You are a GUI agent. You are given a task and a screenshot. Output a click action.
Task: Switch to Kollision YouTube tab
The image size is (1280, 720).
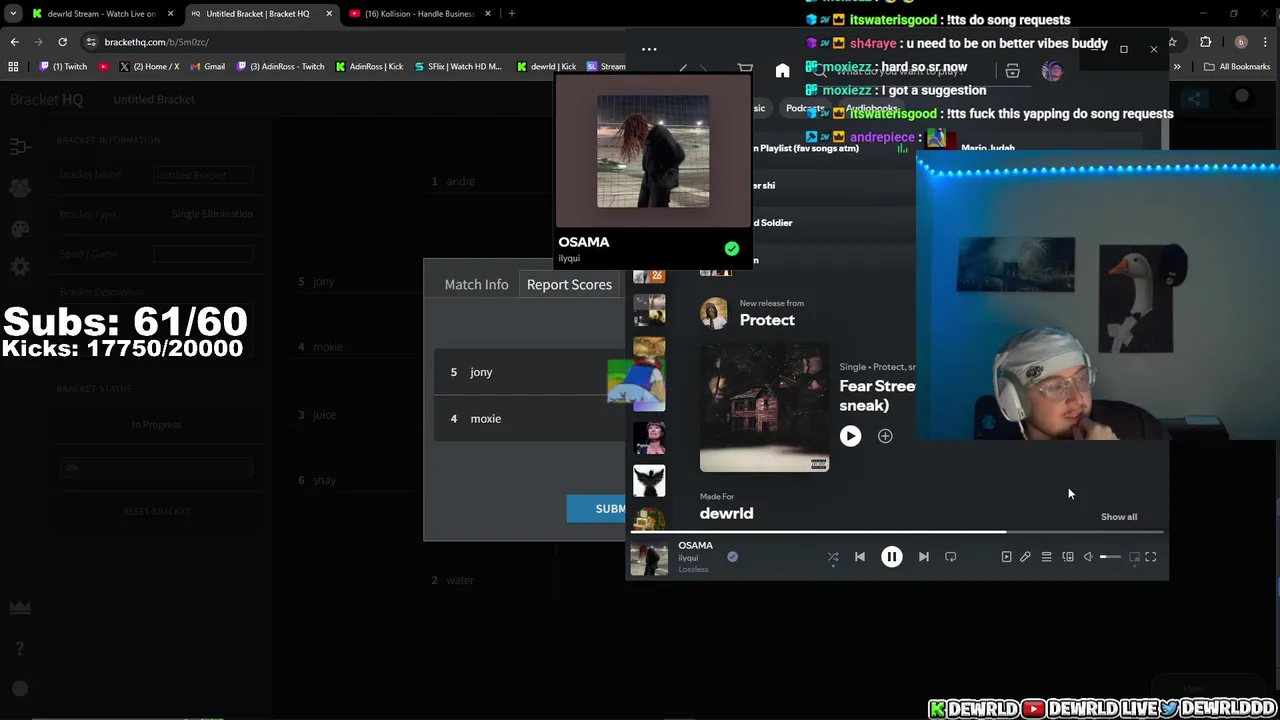click(418, 14)
